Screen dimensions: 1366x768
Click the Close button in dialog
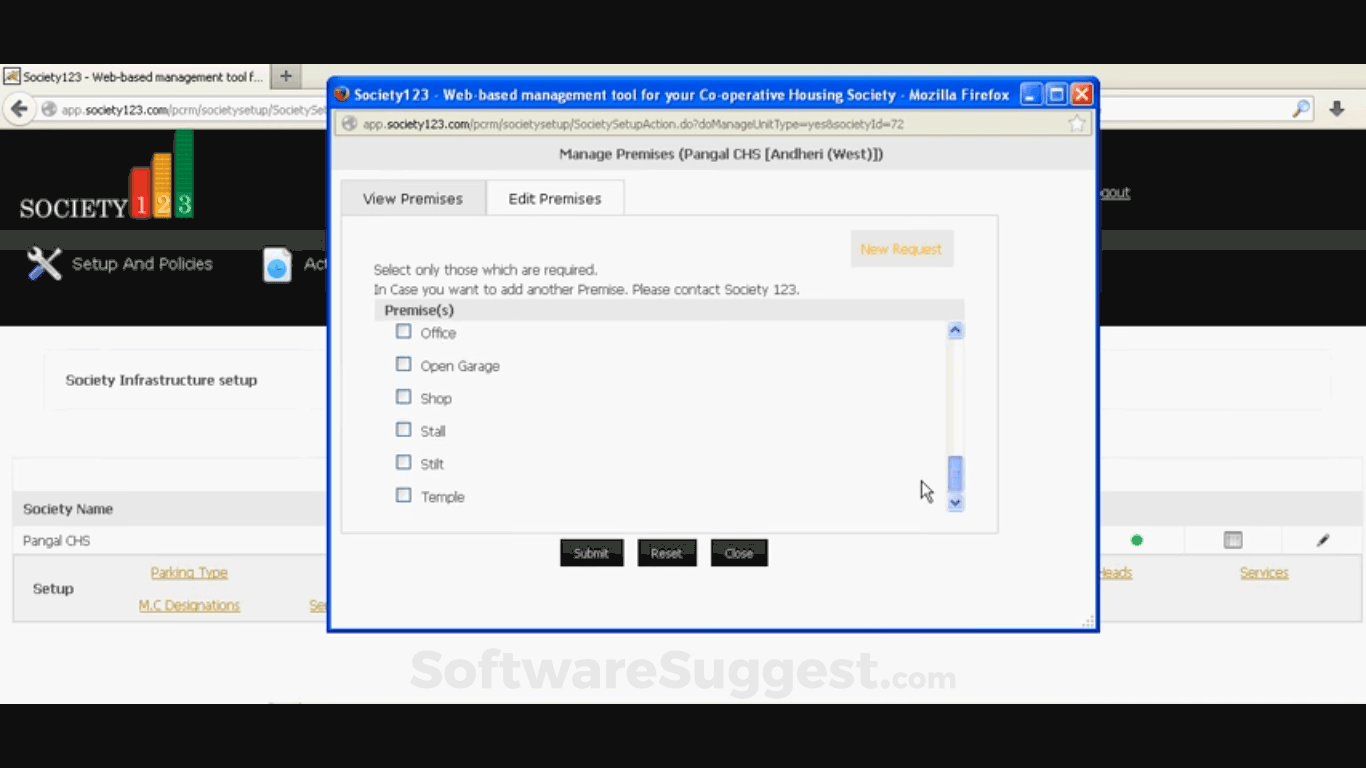pyautogui.click(x=739, y=553)
